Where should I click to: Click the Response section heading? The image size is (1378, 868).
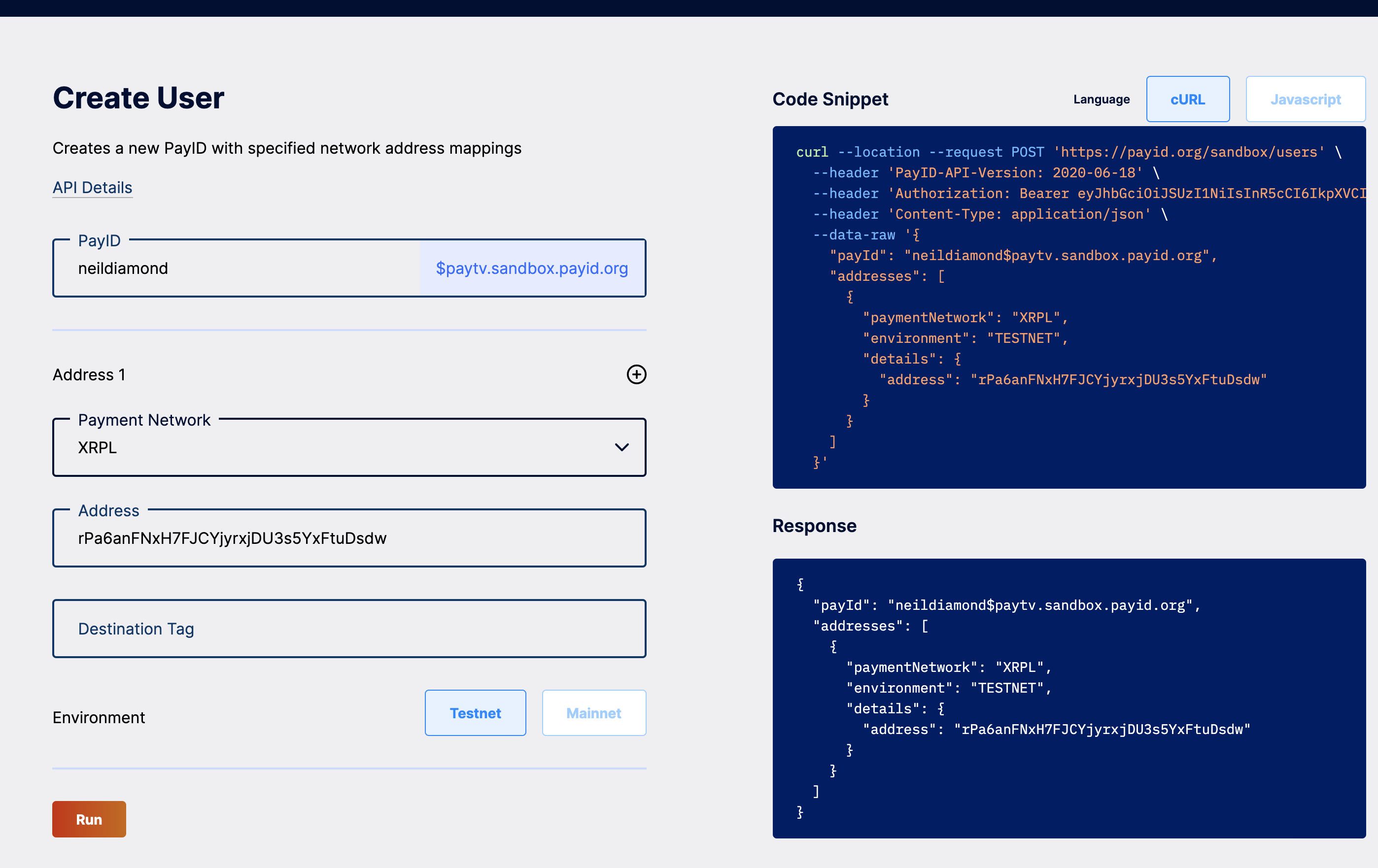(x=814, y=525)
